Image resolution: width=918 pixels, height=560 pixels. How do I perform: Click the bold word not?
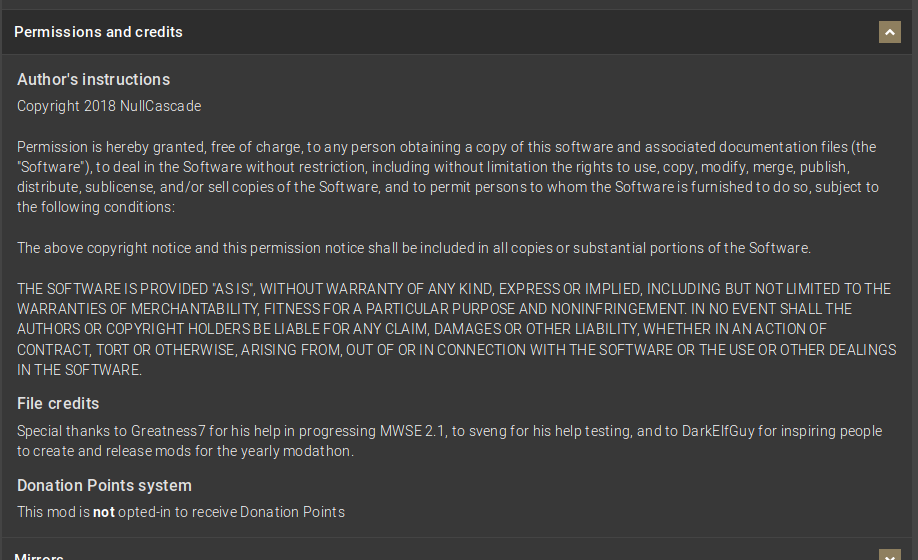(x=104, y=512)
